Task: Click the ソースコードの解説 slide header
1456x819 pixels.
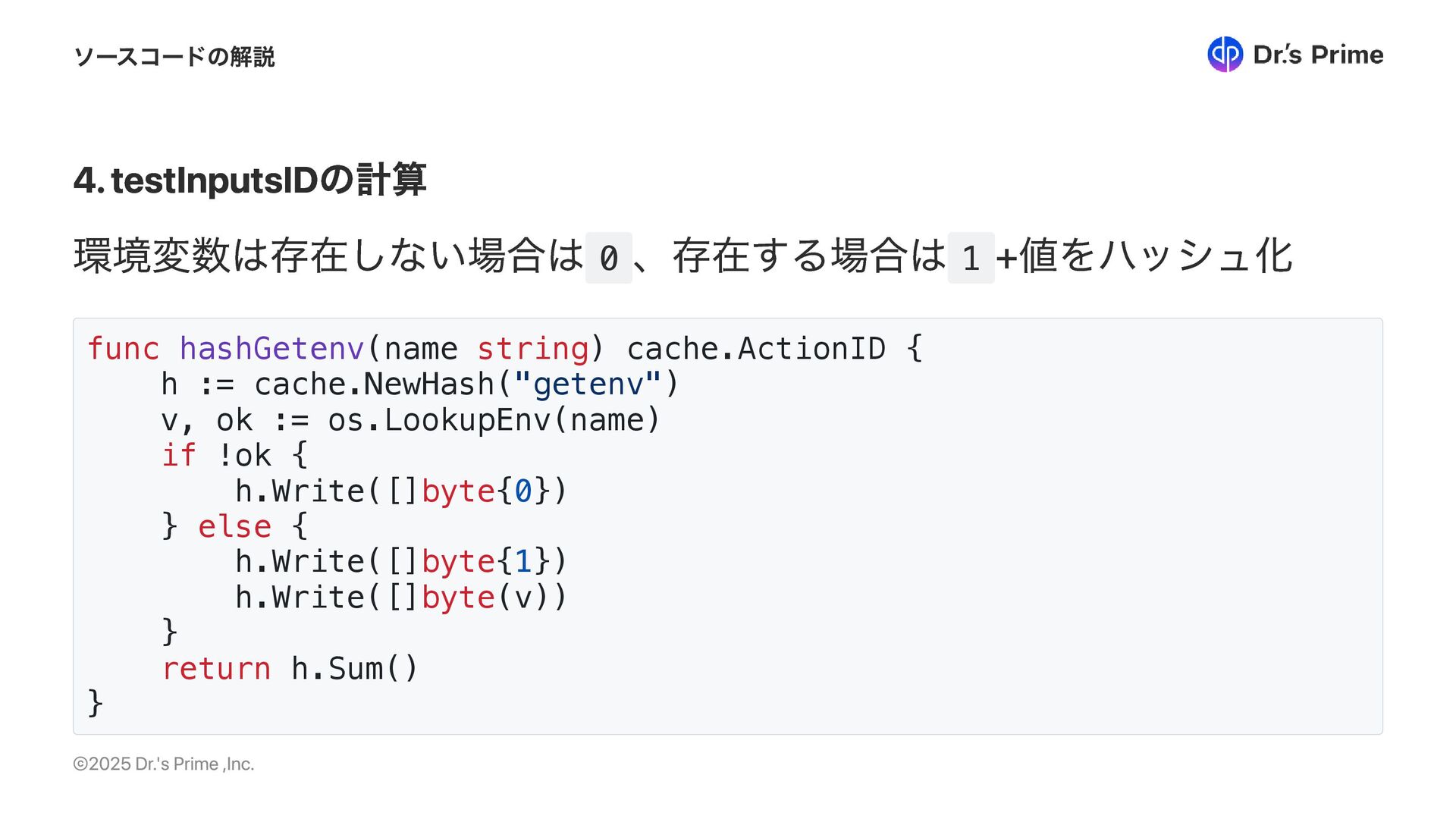Action: 174,57
